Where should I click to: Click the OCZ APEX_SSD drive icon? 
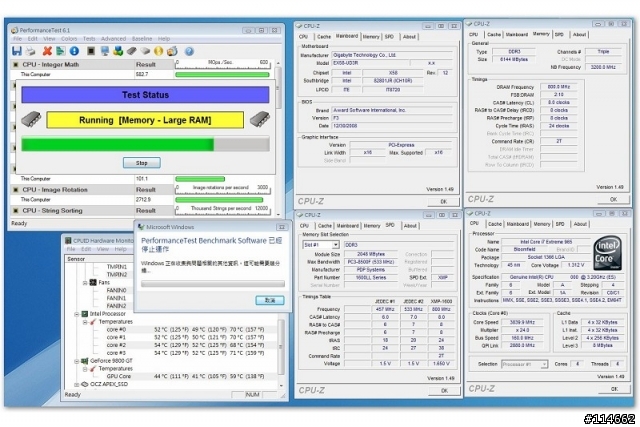[x=84, y=385]
